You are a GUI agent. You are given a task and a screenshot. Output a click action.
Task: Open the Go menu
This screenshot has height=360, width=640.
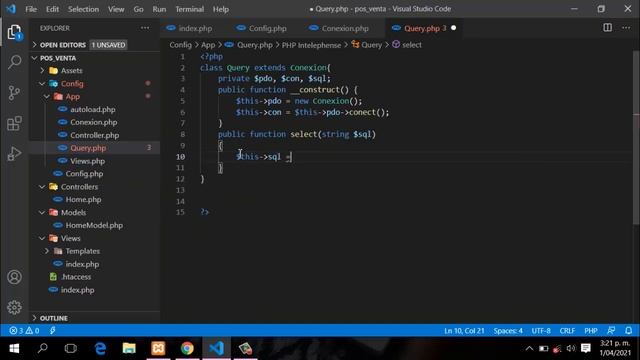tap(138, 9)
